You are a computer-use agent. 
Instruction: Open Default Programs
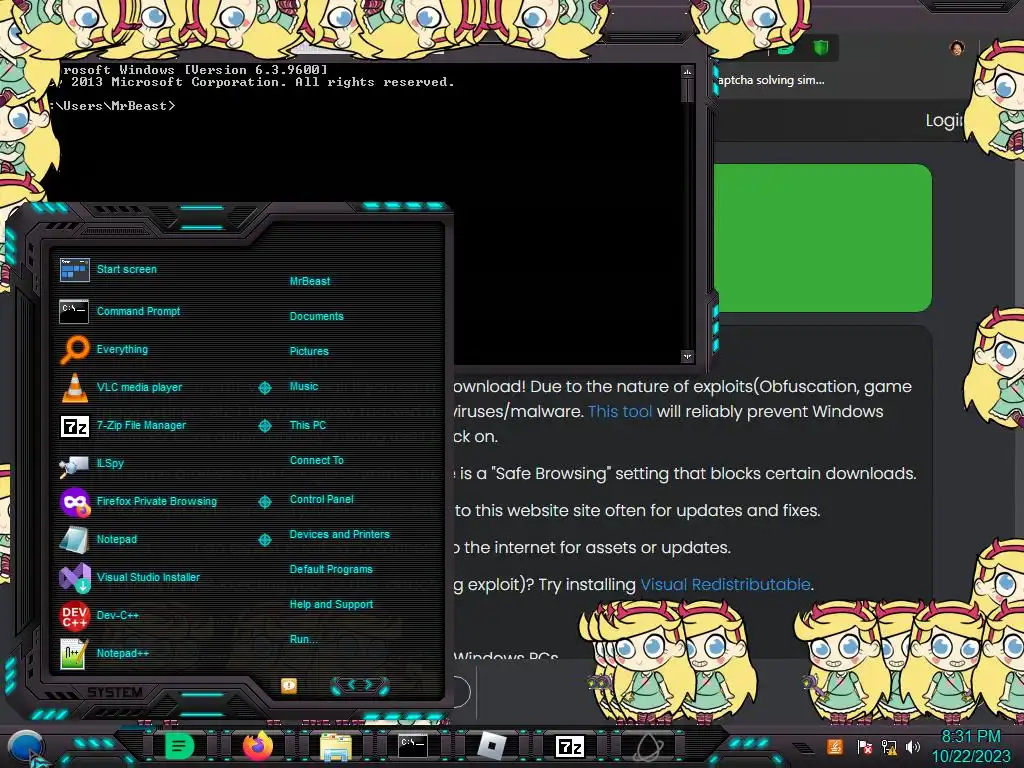point(331,569)
